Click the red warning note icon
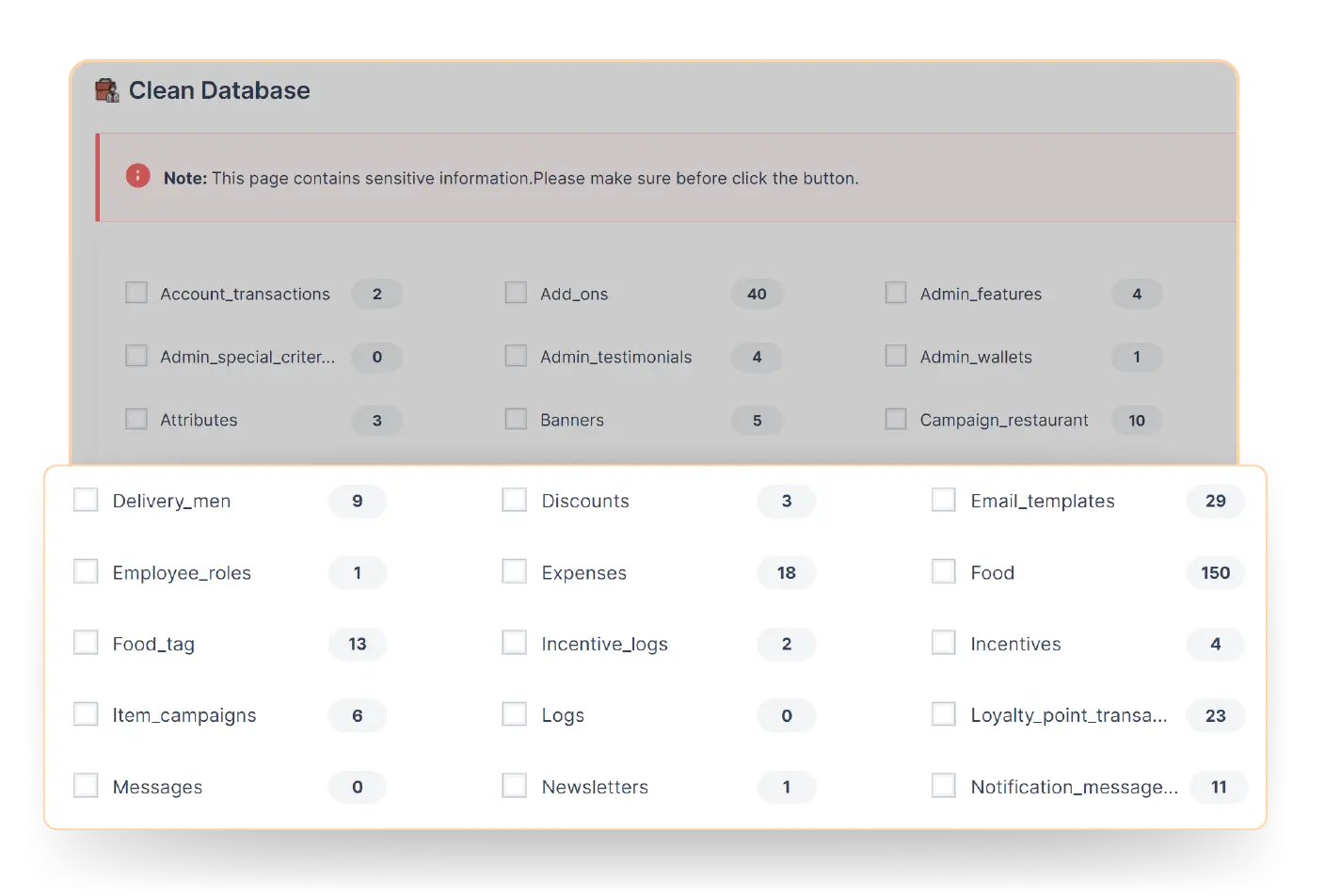1325x896 pixels. (138, 176)
